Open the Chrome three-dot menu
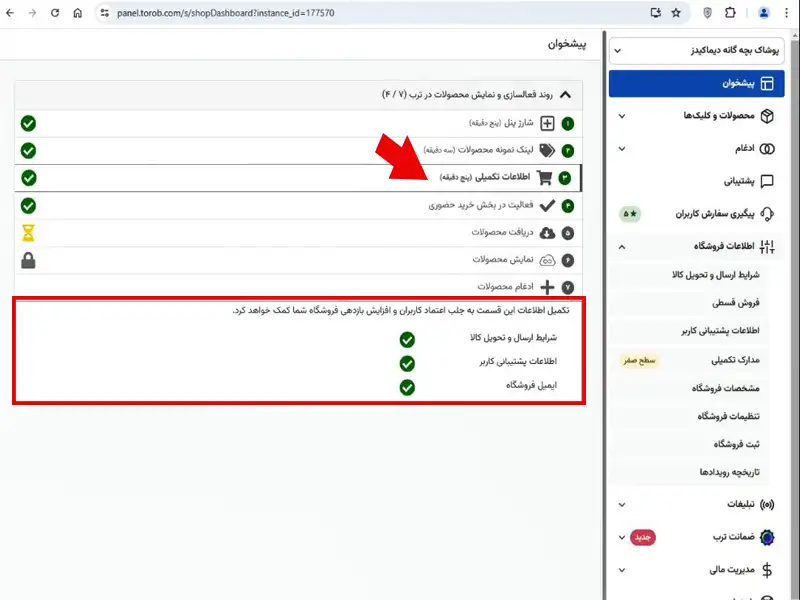800x600 pixels. (x=786, y=13)
